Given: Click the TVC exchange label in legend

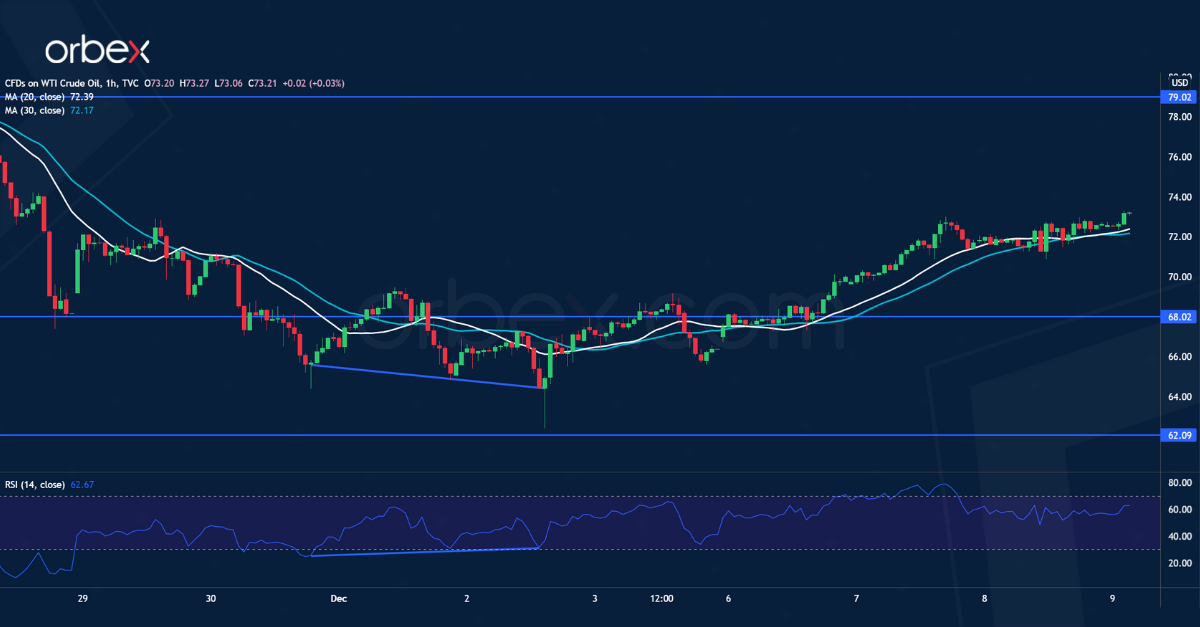Looking at the screenshot, I should click(x=130, y=83).
